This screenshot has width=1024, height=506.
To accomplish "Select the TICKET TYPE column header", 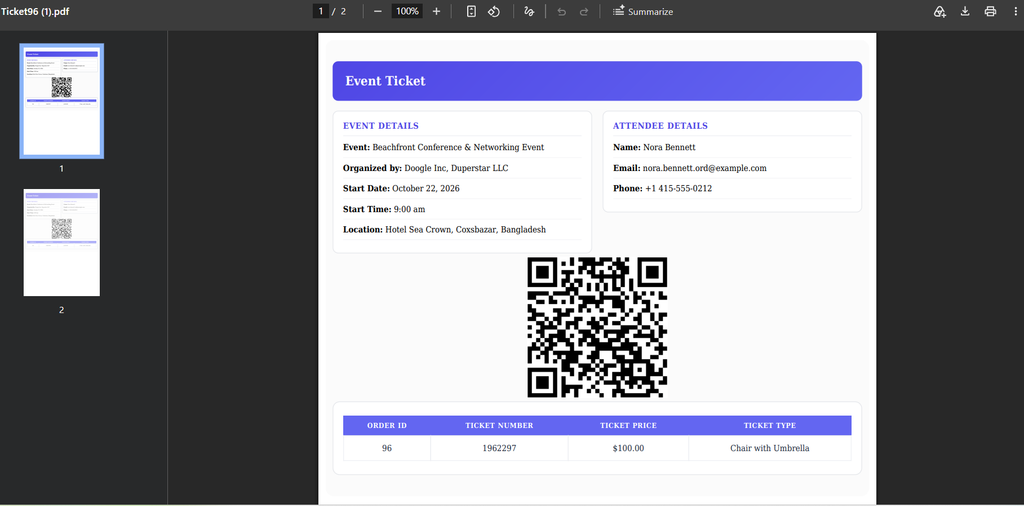I will point(770,426).
